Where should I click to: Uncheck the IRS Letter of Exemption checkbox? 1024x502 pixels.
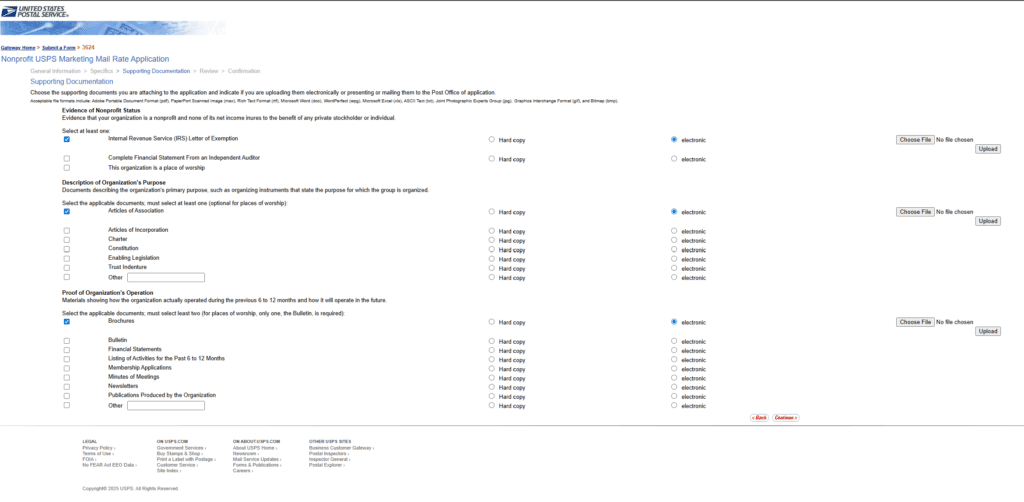tap(67, 139)
